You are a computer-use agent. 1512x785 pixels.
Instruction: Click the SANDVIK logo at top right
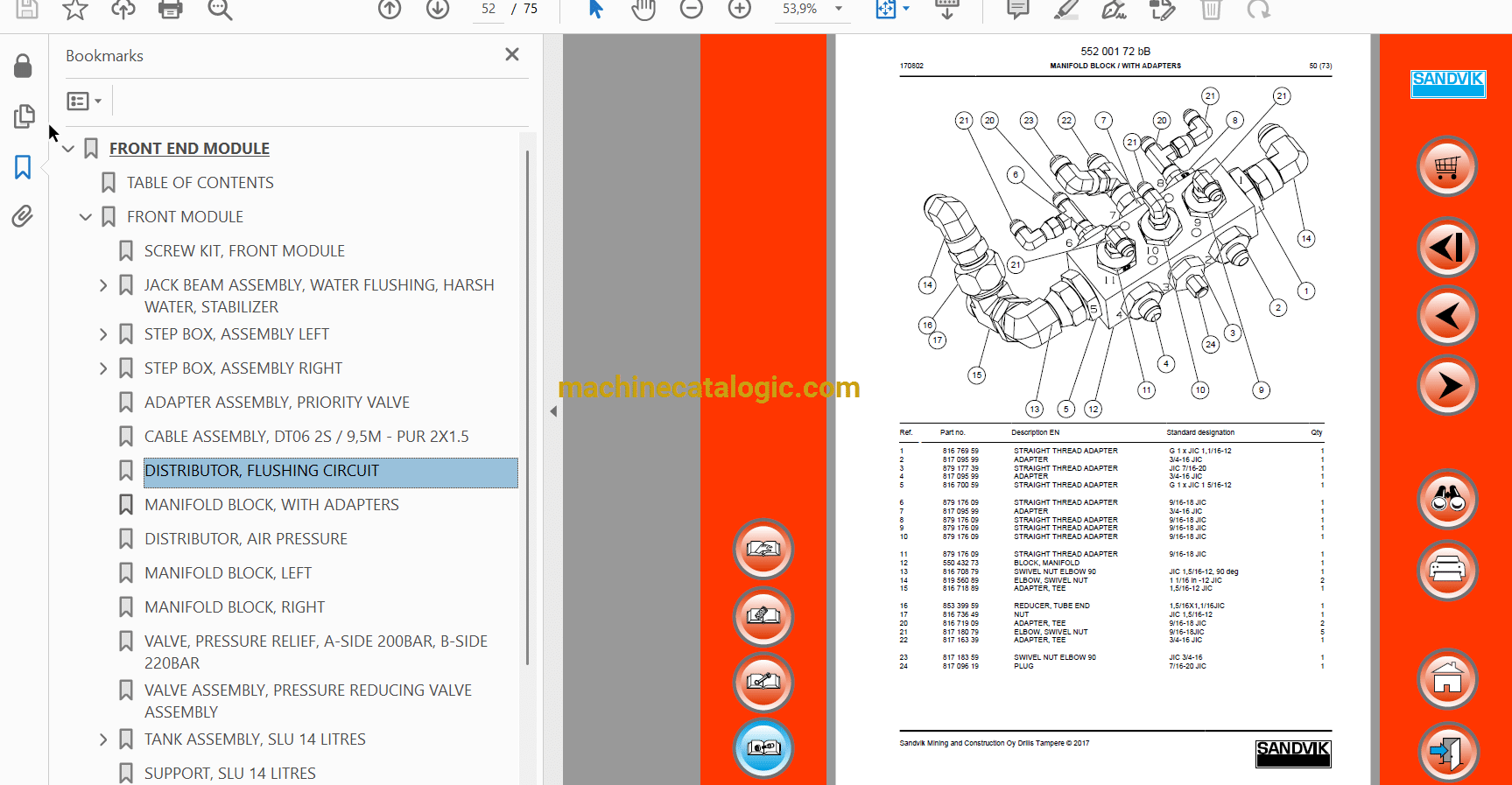pyautogui.click(x=1448, y=84)
